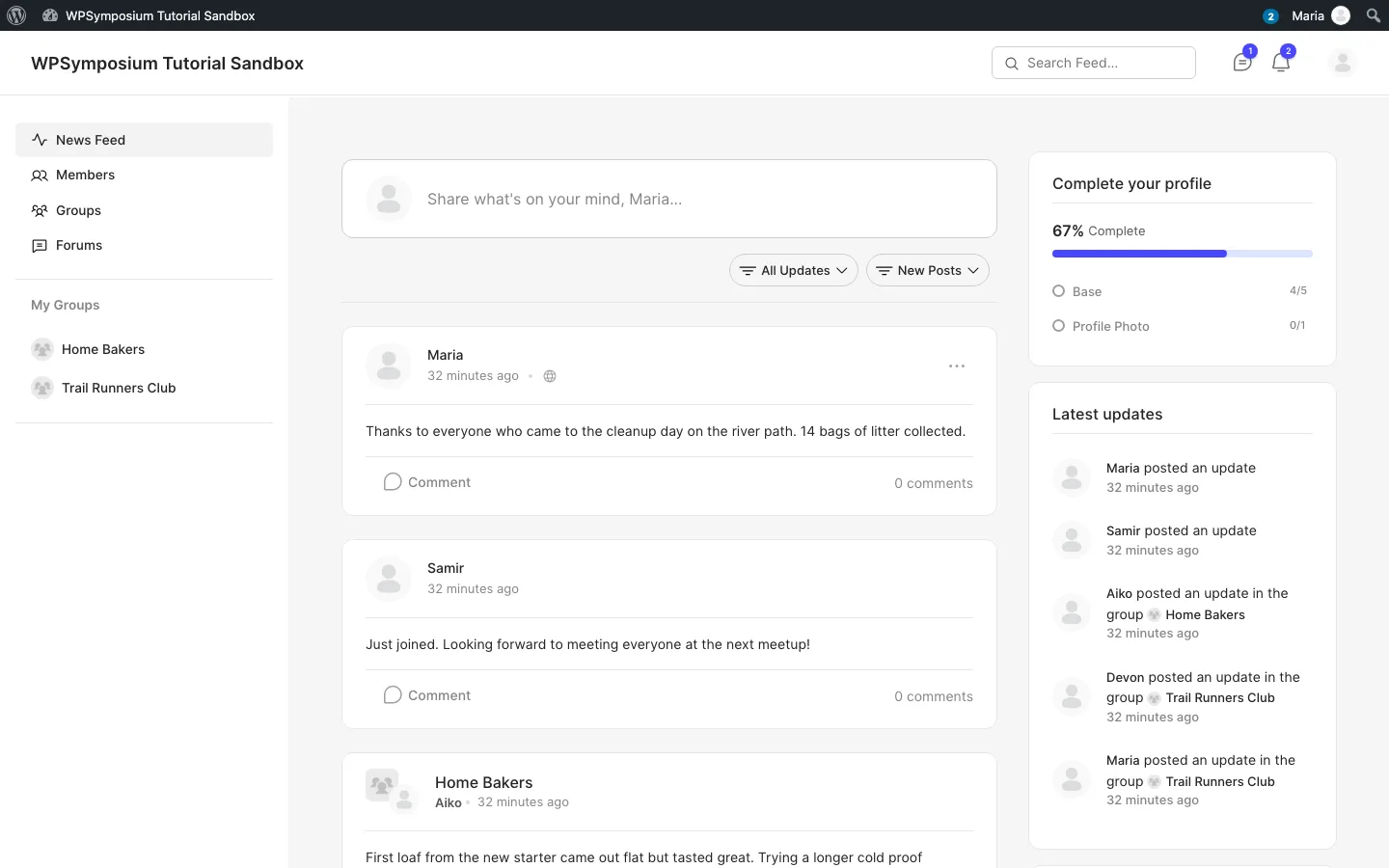Viewport: 1389px width, 868px height.
Task: Open Maria's name on her post
Action: tap(445, 355)
